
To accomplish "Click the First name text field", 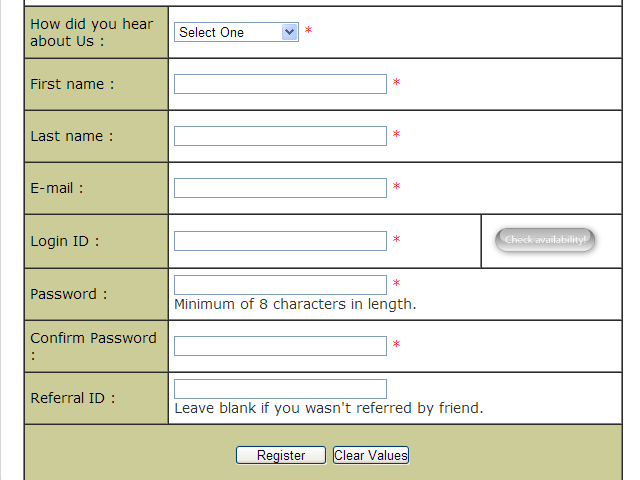I will [x=280, y=84].
